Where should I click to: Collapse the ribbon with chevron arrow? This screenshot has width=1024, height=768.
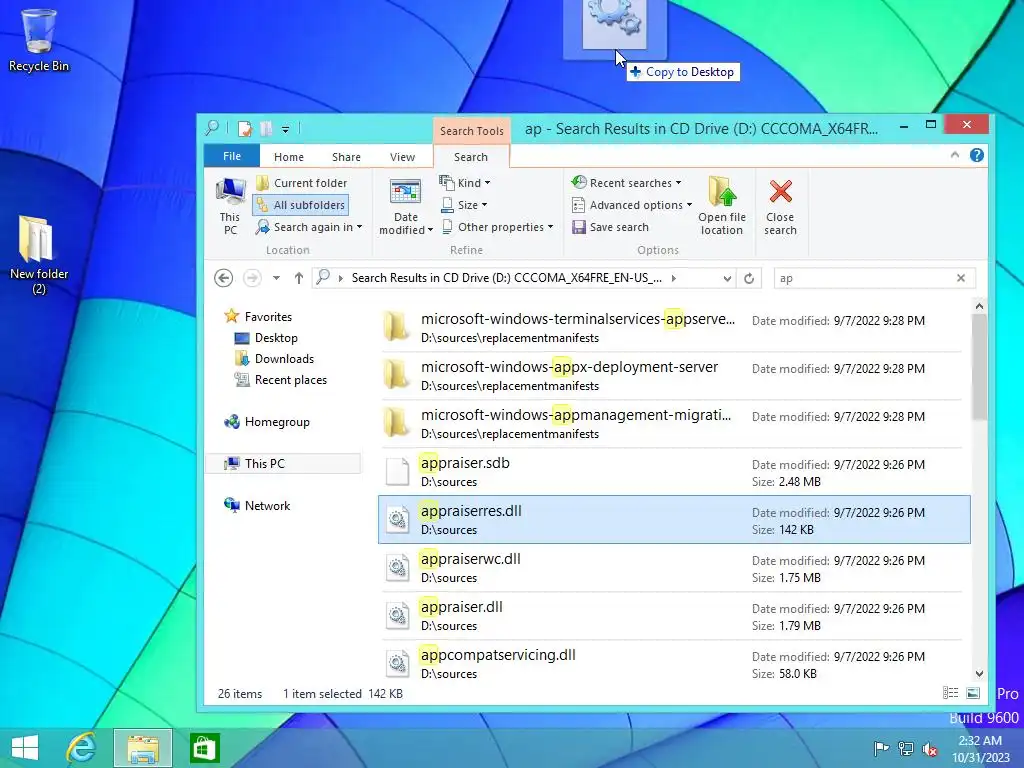955,155
